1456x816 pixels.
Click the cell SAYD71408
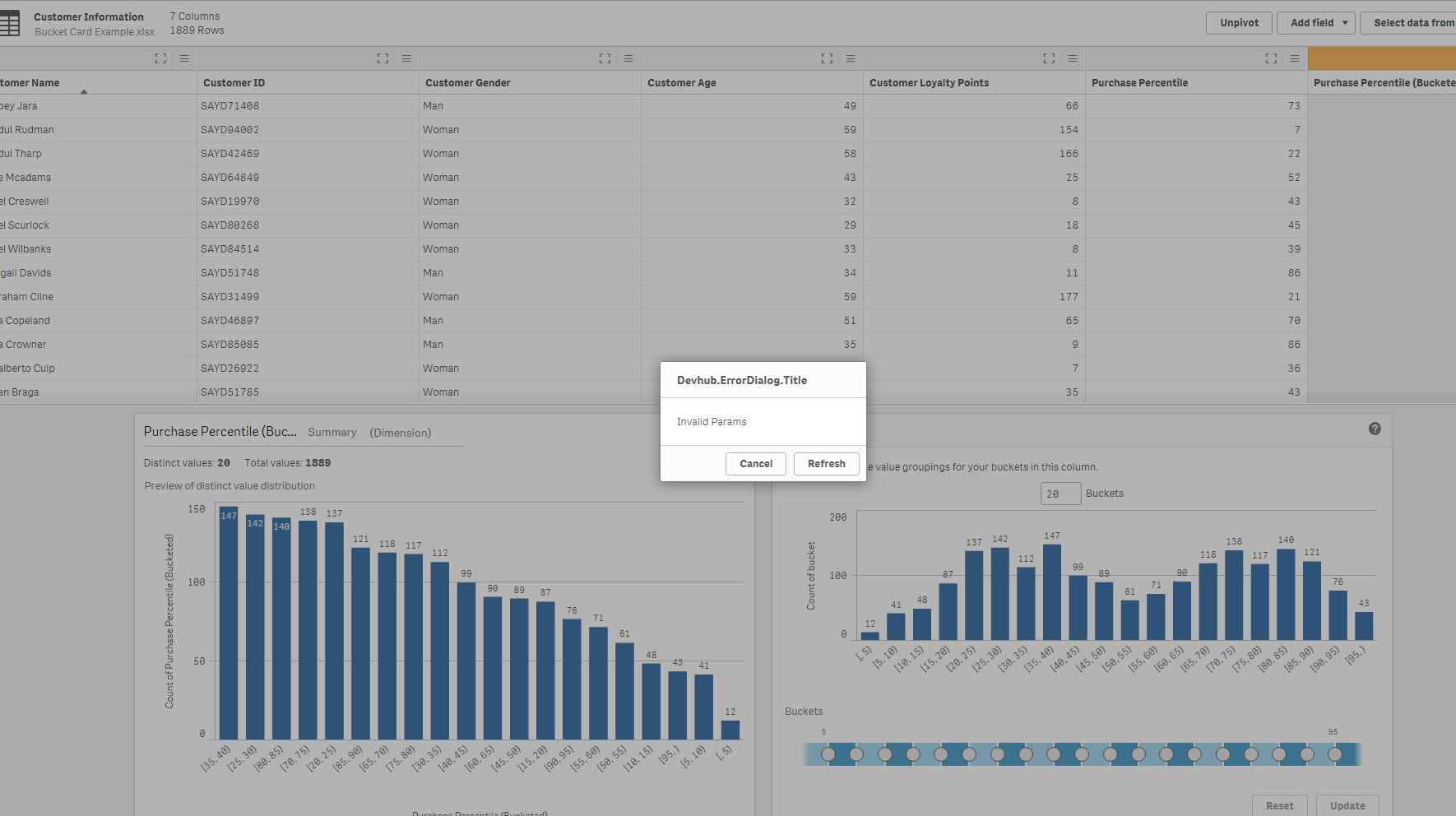tap(308, 106)
